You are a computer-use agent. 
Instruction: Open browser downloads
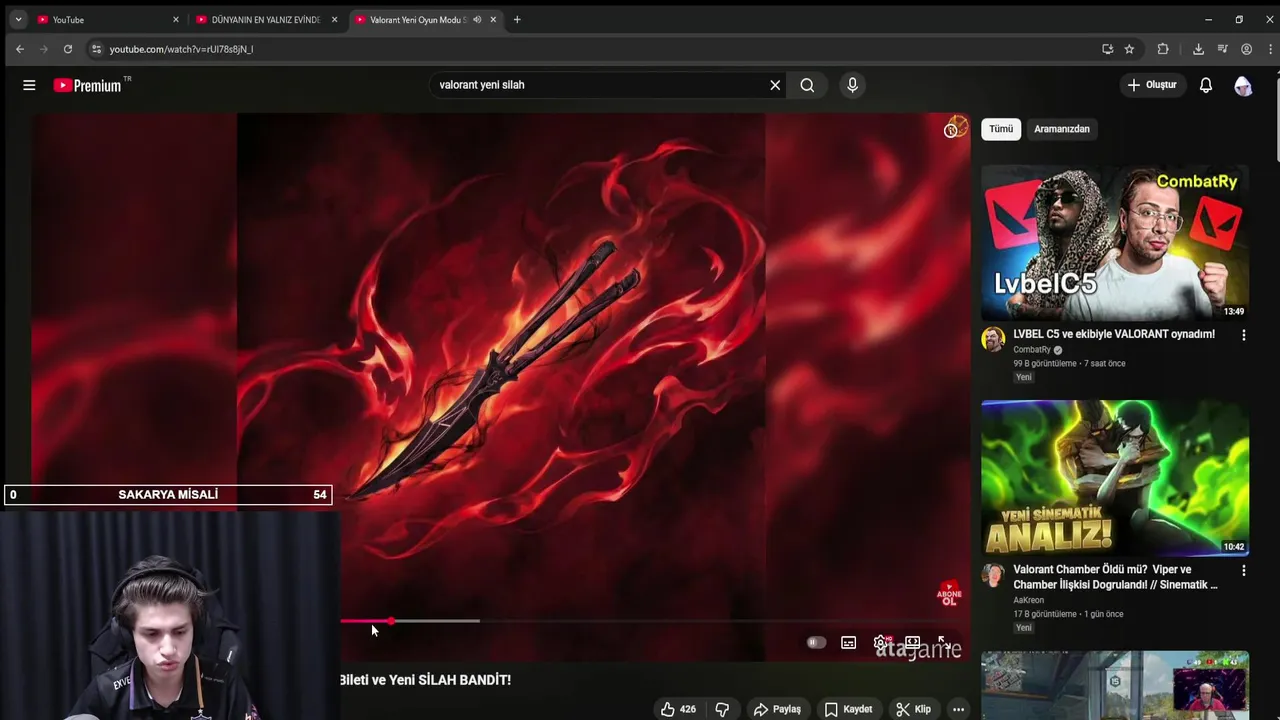1198,49
